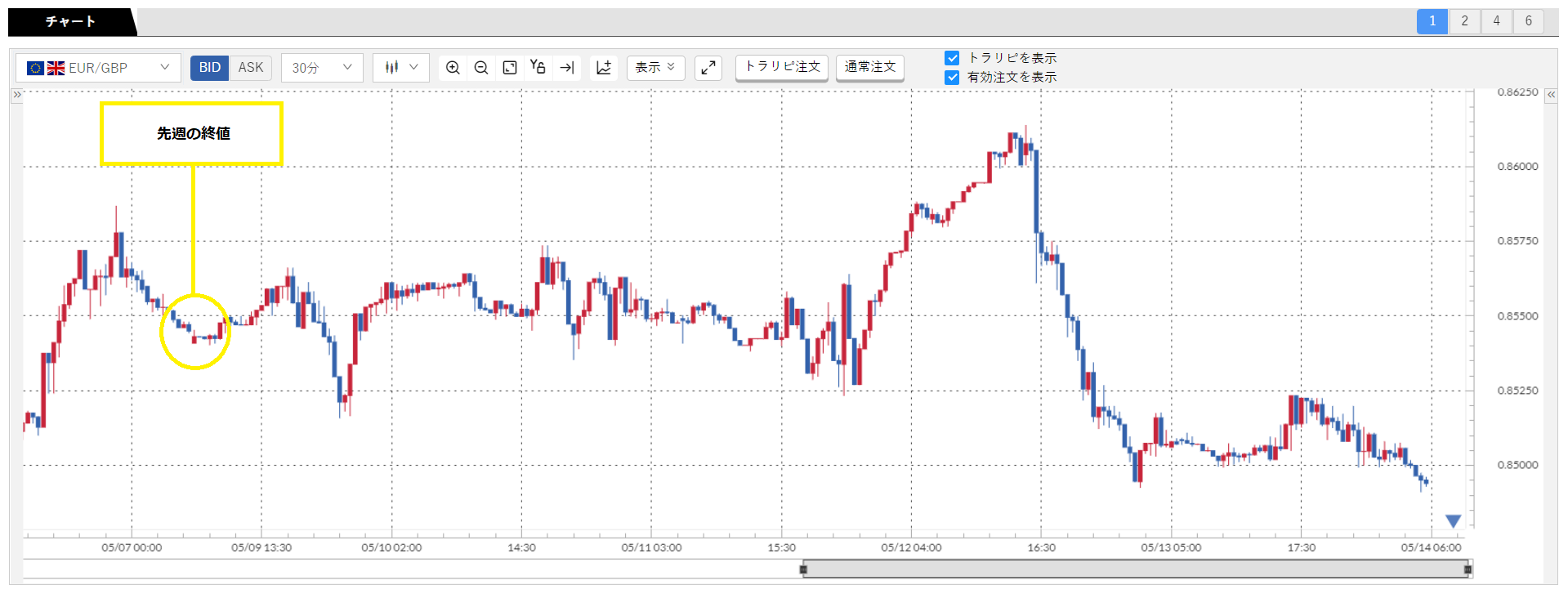Screen dimensions: 1568x594
Task: Collapse right panel with double chevron
Action: point(1551,95)
